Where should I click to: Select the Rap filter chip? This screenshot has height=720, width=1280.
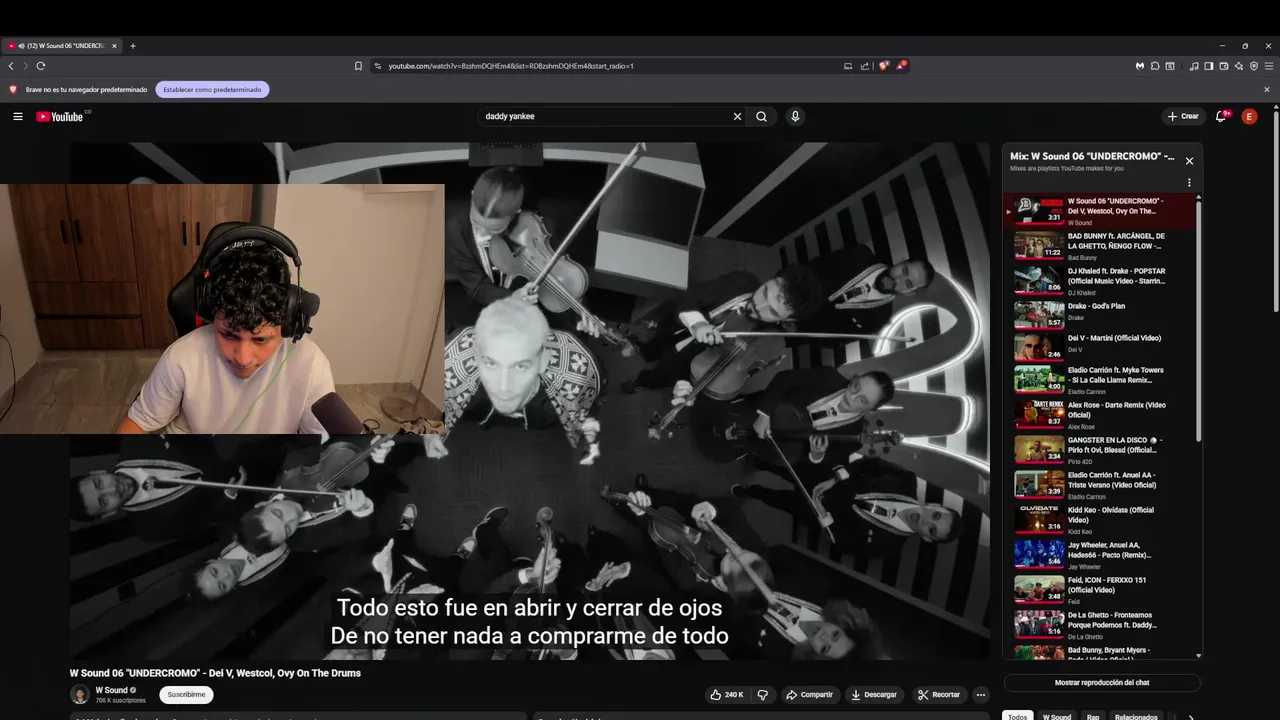pyautogui.click(x=1093, y=716)
